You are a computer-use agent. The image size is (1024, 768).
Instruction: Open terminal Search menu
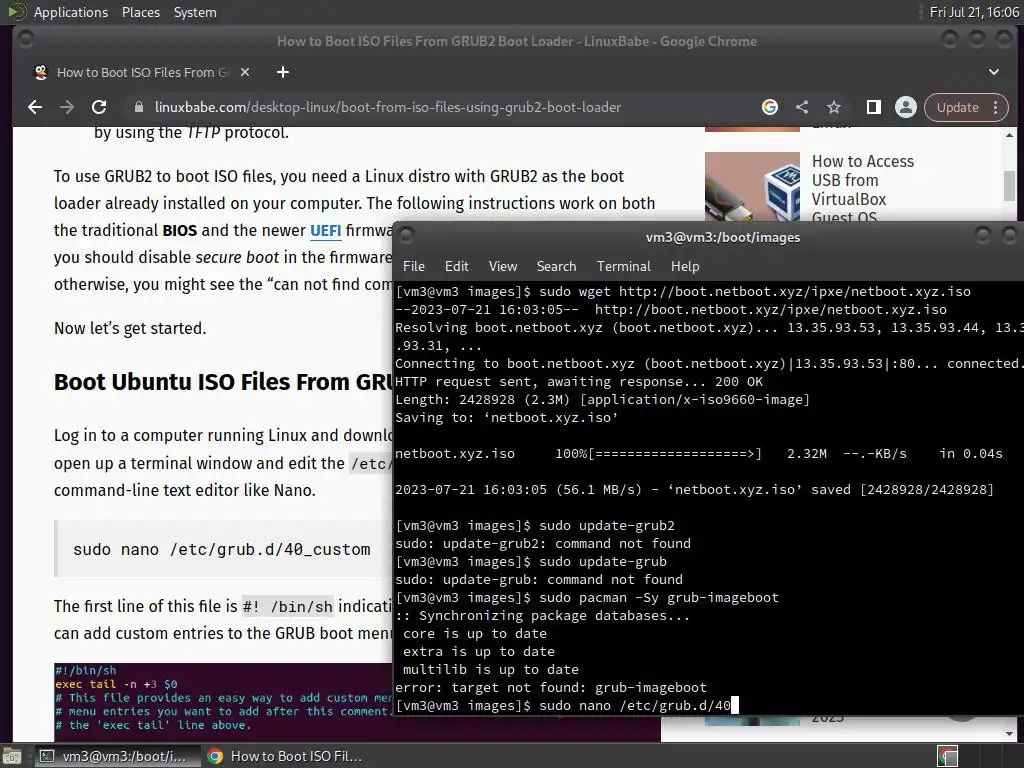click(556, 266)
